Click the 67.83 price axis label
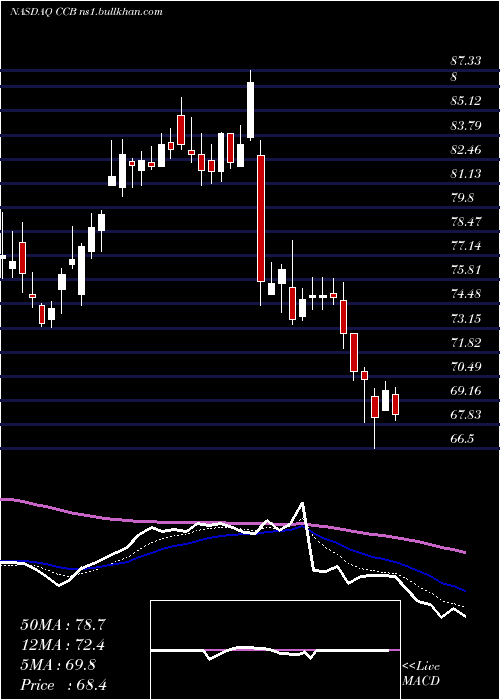 465,415
